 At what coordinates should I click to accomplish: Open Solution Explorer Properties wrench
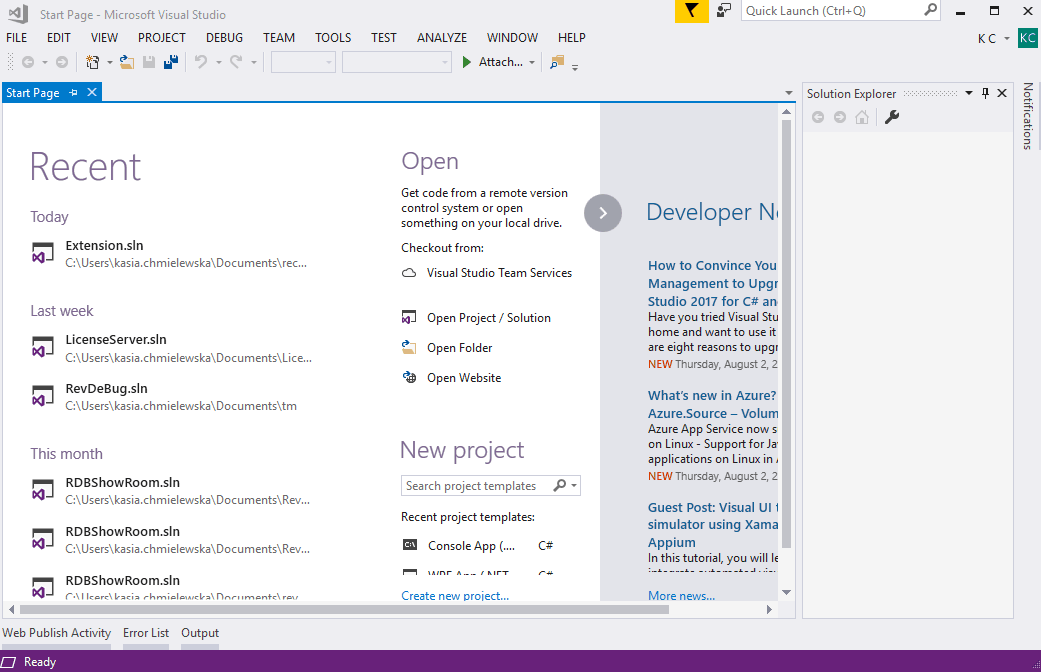click(x=892, y=117)
